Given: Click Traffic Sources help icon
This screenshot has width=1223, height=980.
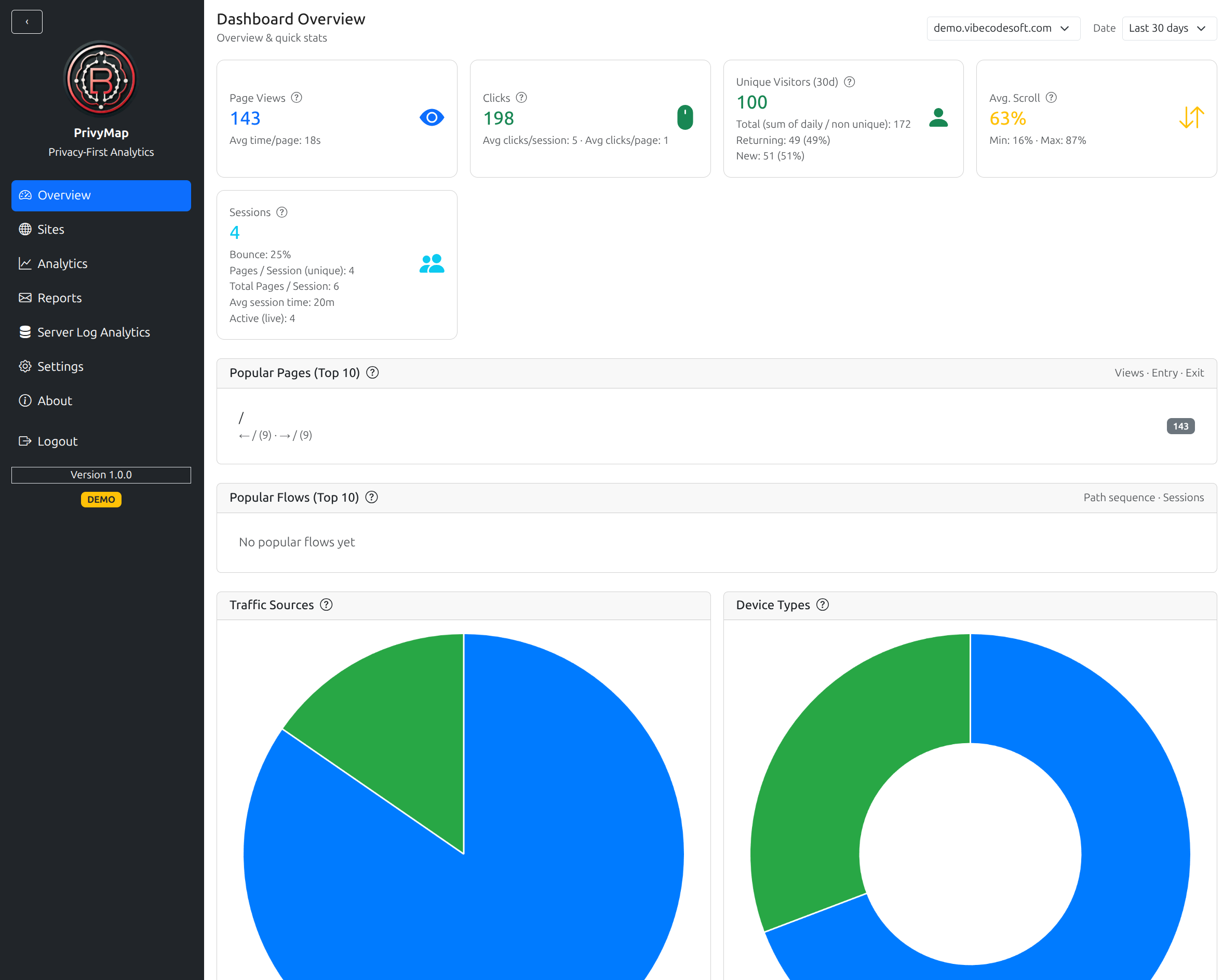Looking at the screenshot, I should pyautogui.click(x=326, y=605).
